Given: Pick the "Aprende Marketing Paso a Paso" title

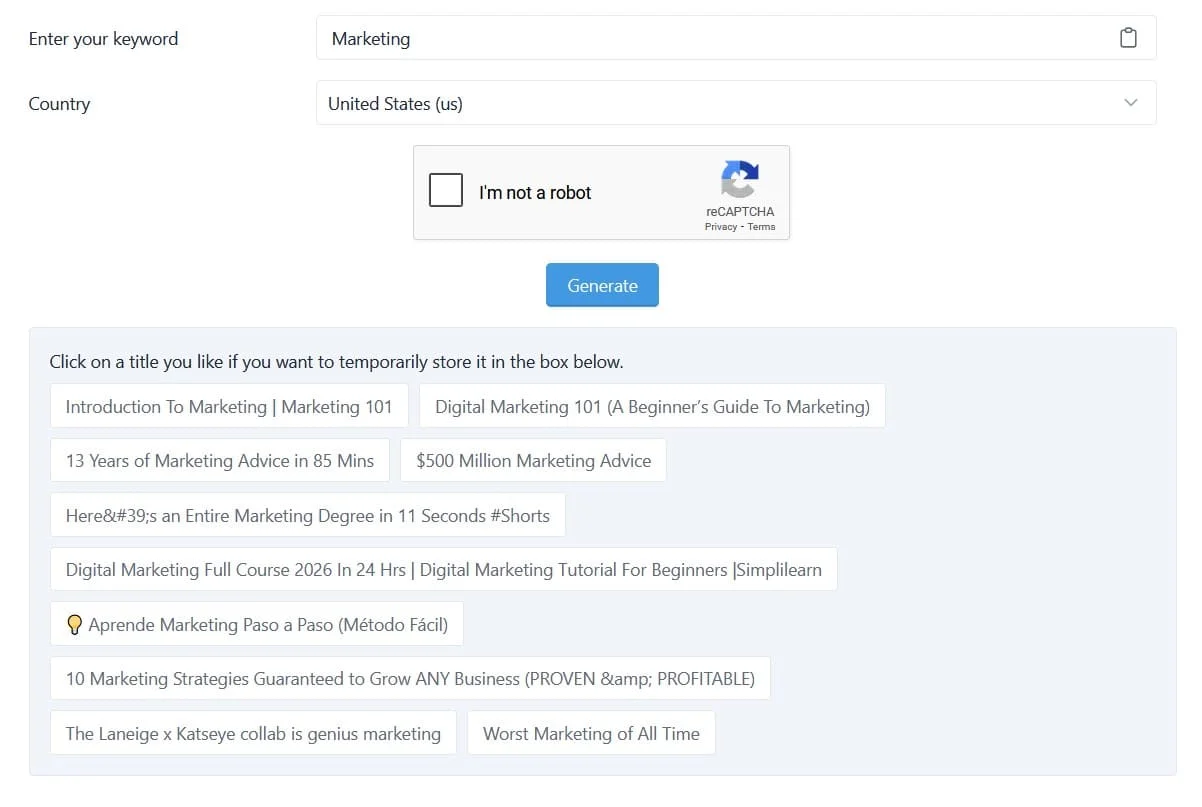Looking at the screenshot, I should pyautogui.click(x=256, y=623).
